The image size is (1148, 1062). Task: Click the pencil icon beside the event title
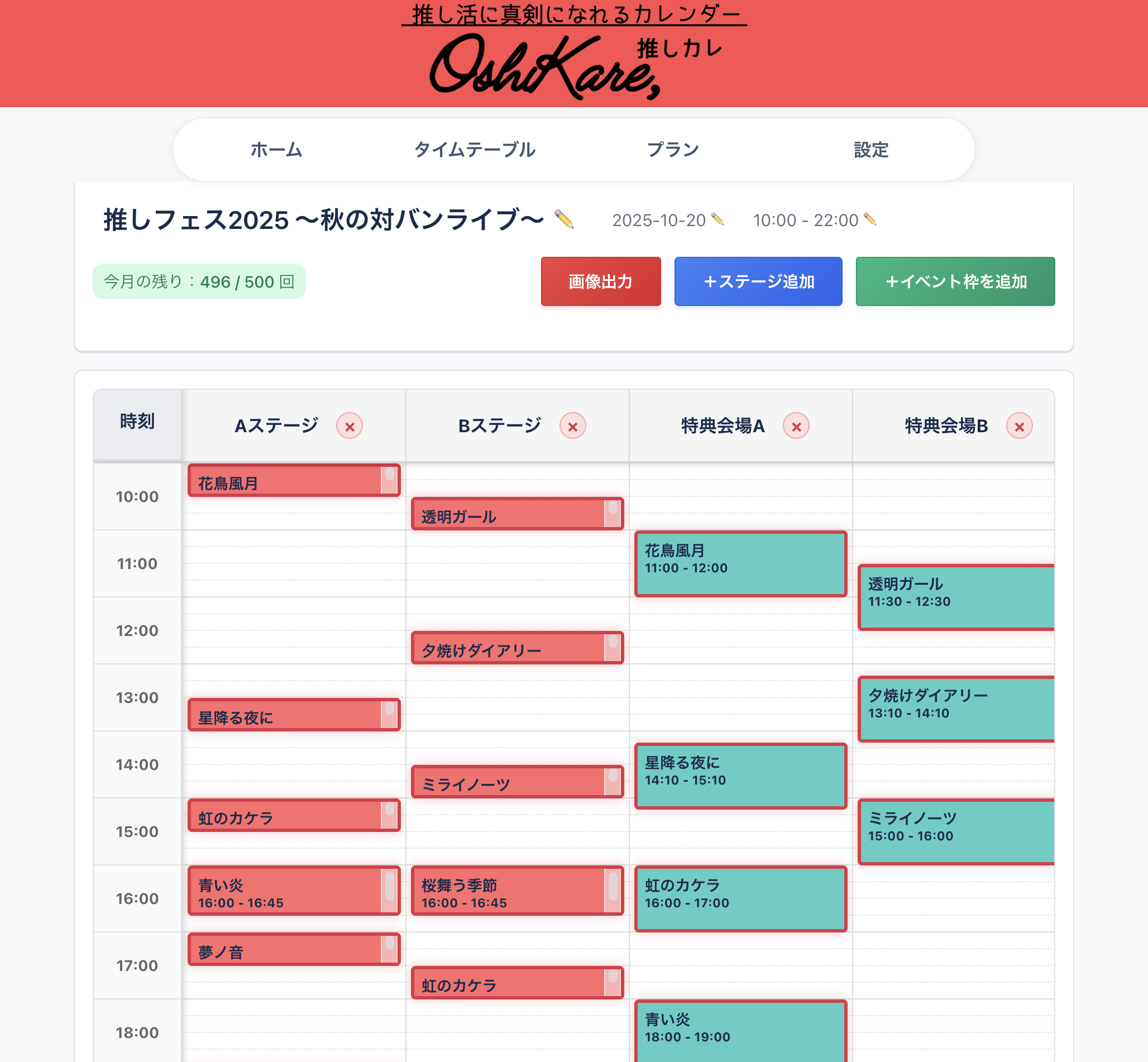563,219
